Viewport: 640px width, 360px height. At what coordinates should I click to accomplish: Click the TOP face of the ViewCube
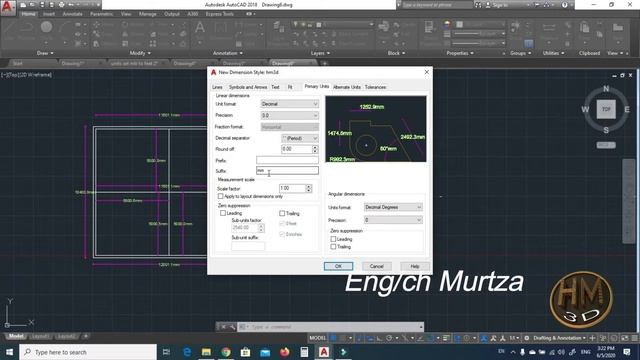(x=606, y=109)
